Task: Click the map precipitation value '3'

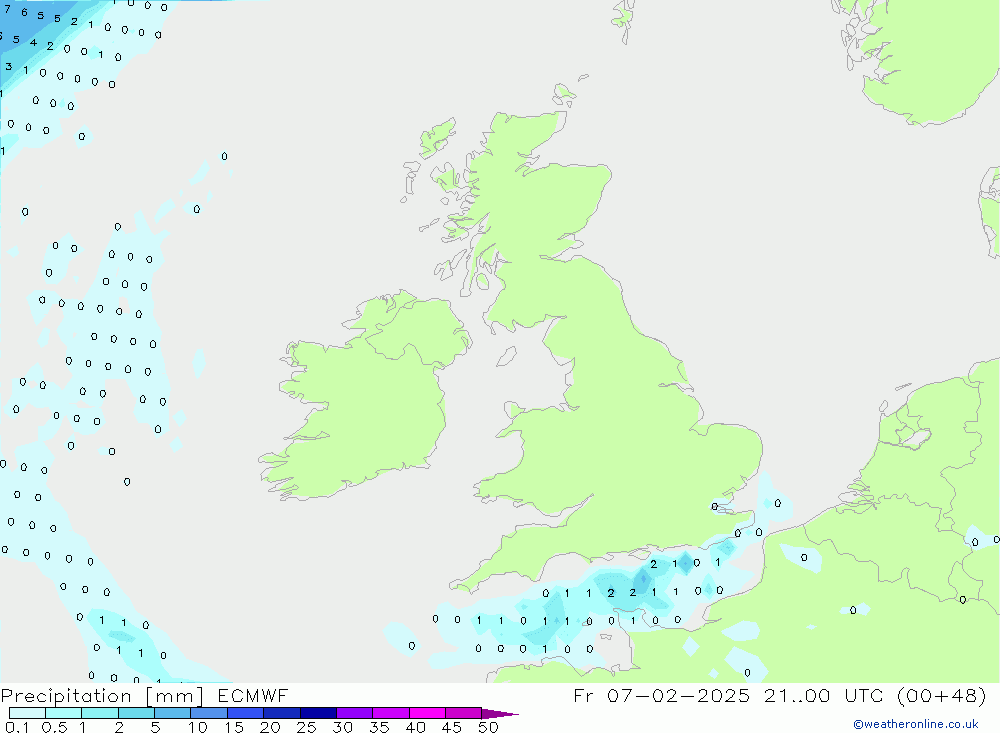Action: pyautogui.click(x=8, y=66)
